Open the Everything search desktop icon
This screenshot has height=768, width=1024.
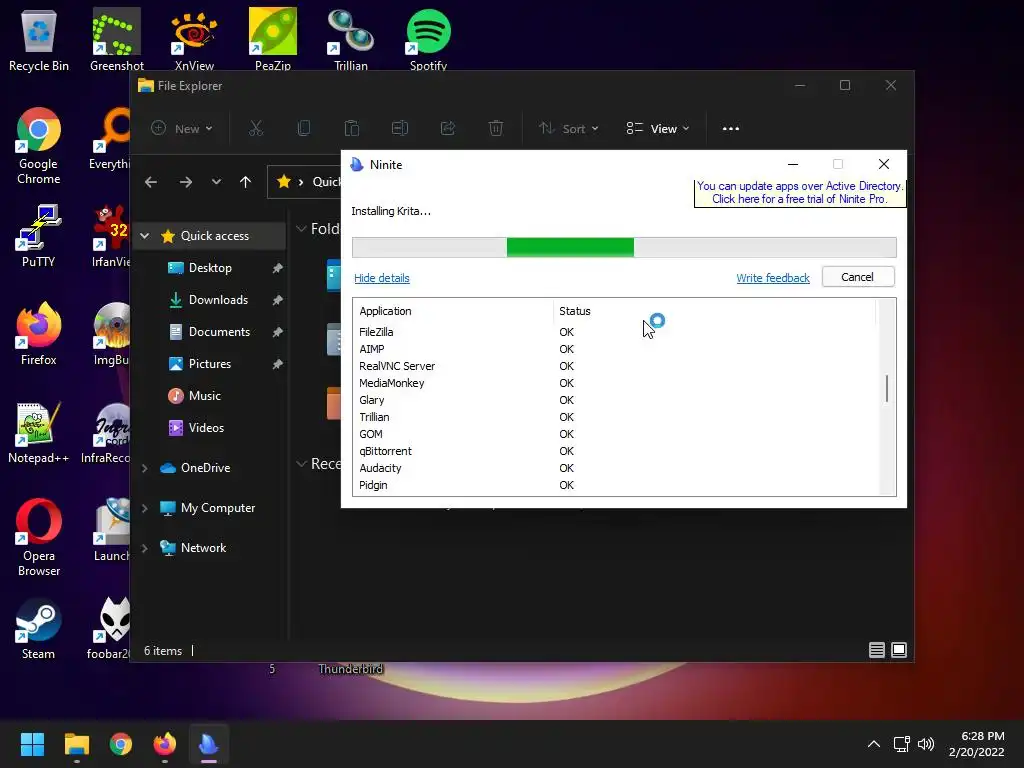[111, 138]
